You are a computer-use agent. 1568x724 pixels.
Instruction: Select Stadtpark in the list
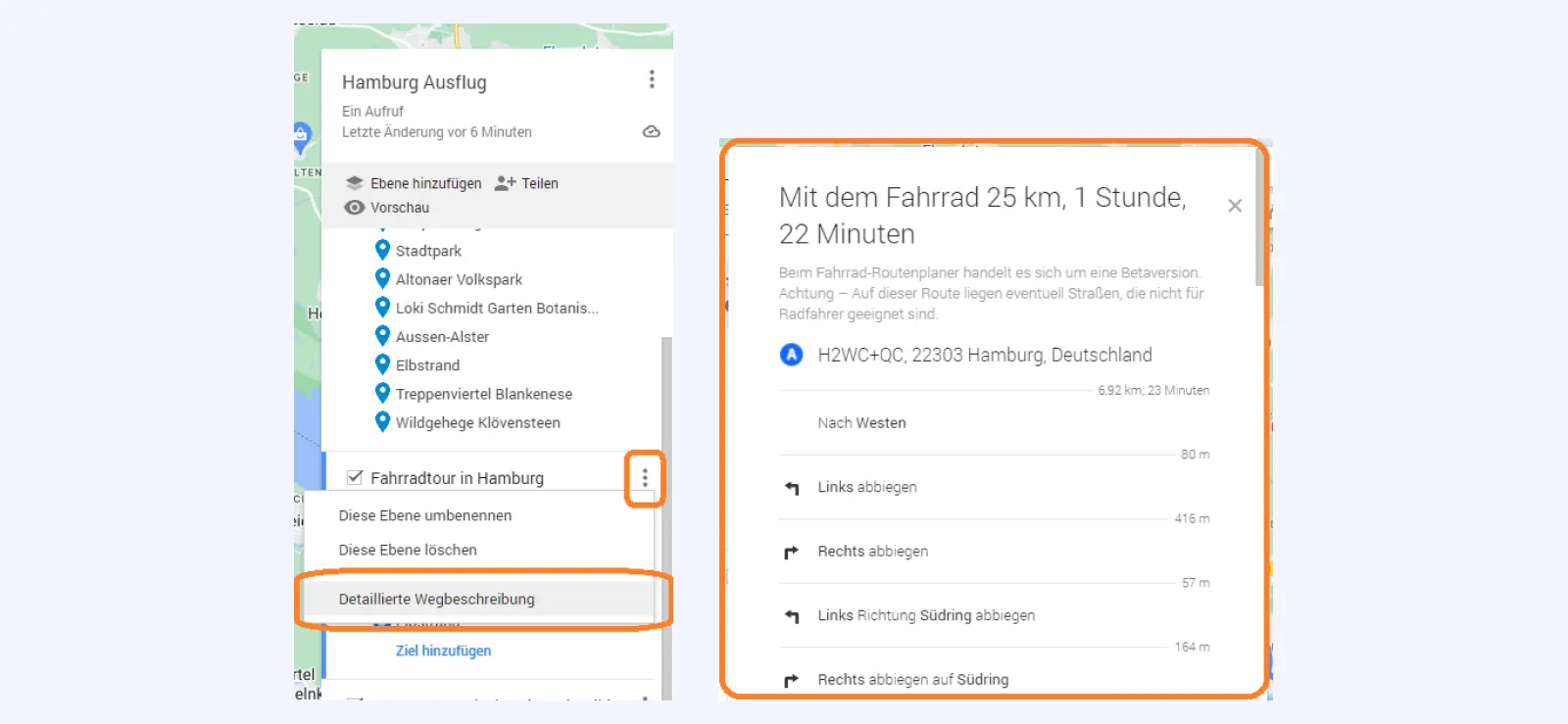pos(428,251)
